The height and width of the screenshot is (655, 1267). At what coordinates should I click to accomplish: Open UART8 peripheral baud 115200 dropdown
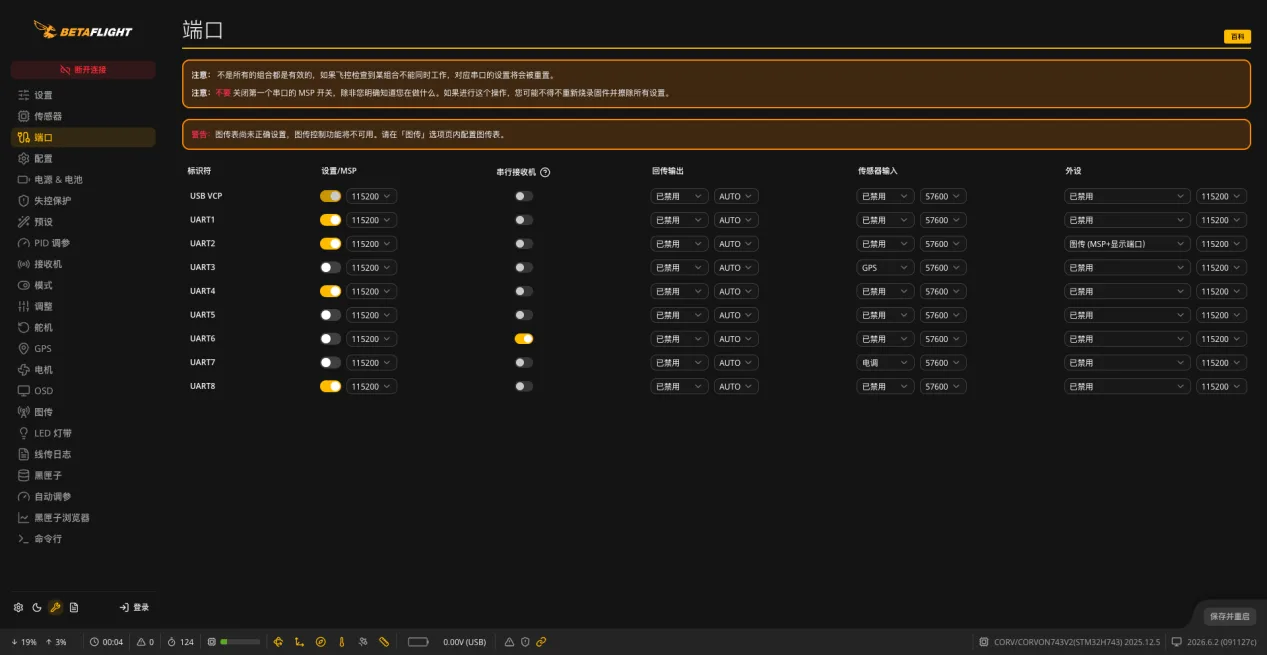click(x=1221, y=386)
